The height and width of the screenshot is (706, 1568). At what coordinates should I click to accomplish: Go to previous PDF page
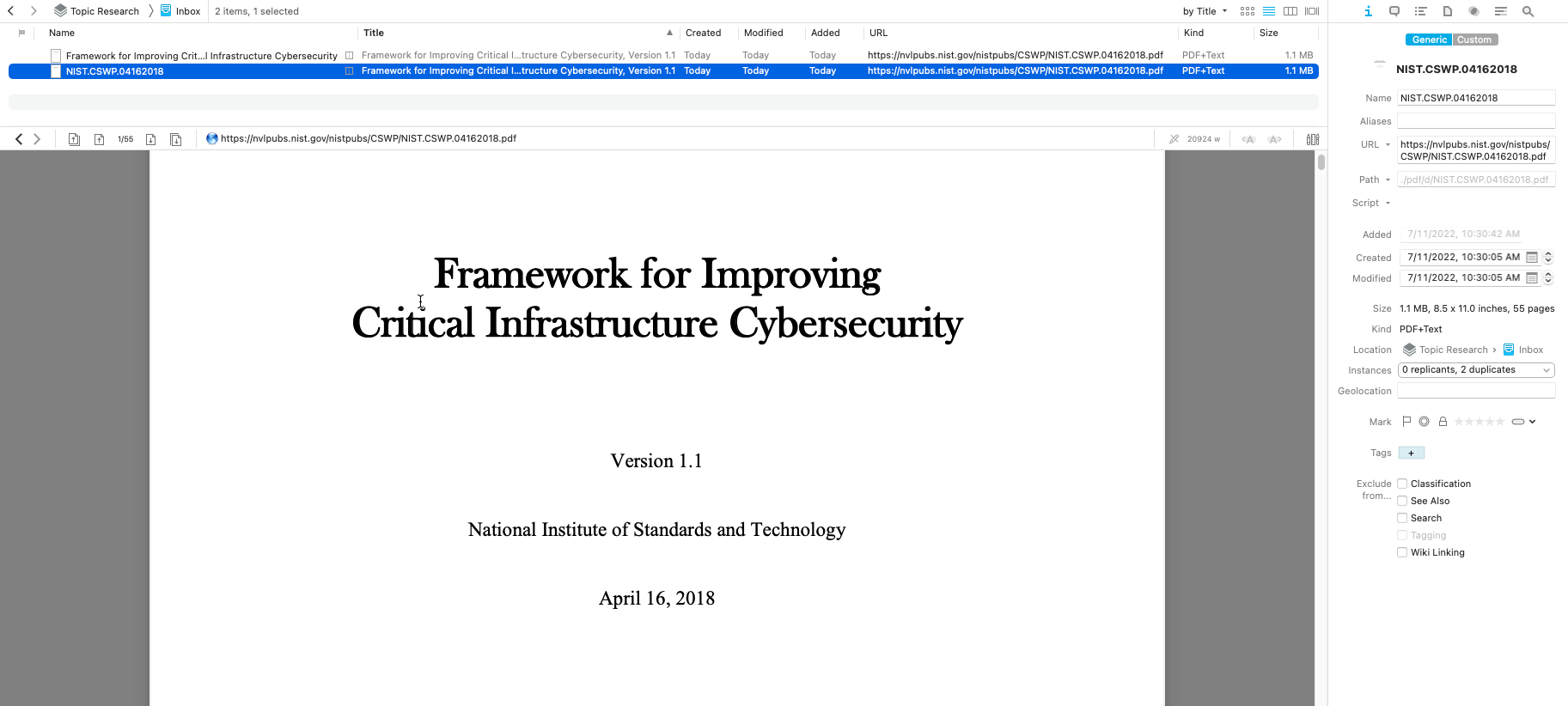[100, 139]
